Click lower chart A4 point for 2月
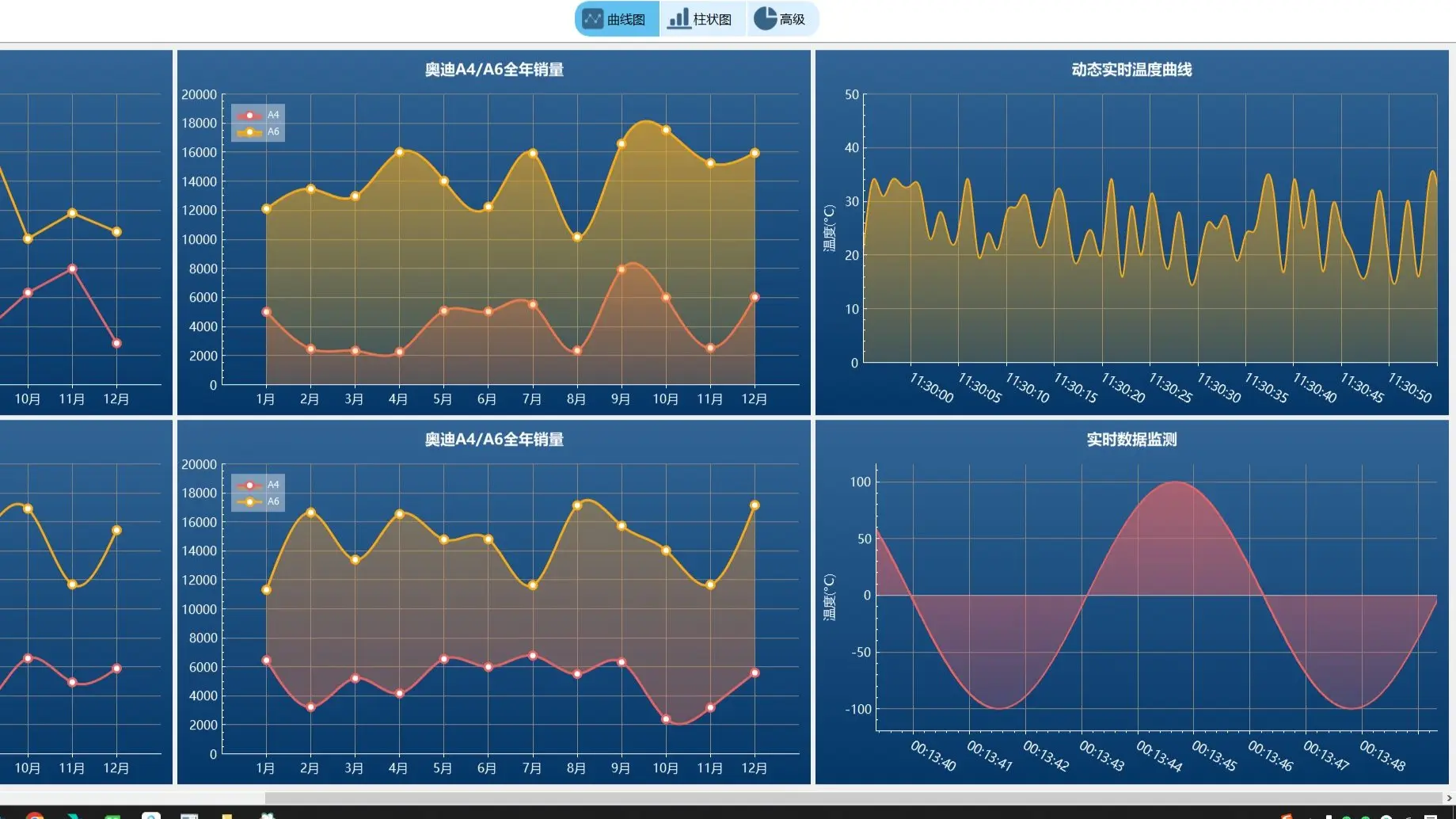1456x819 pixels. 310,707
